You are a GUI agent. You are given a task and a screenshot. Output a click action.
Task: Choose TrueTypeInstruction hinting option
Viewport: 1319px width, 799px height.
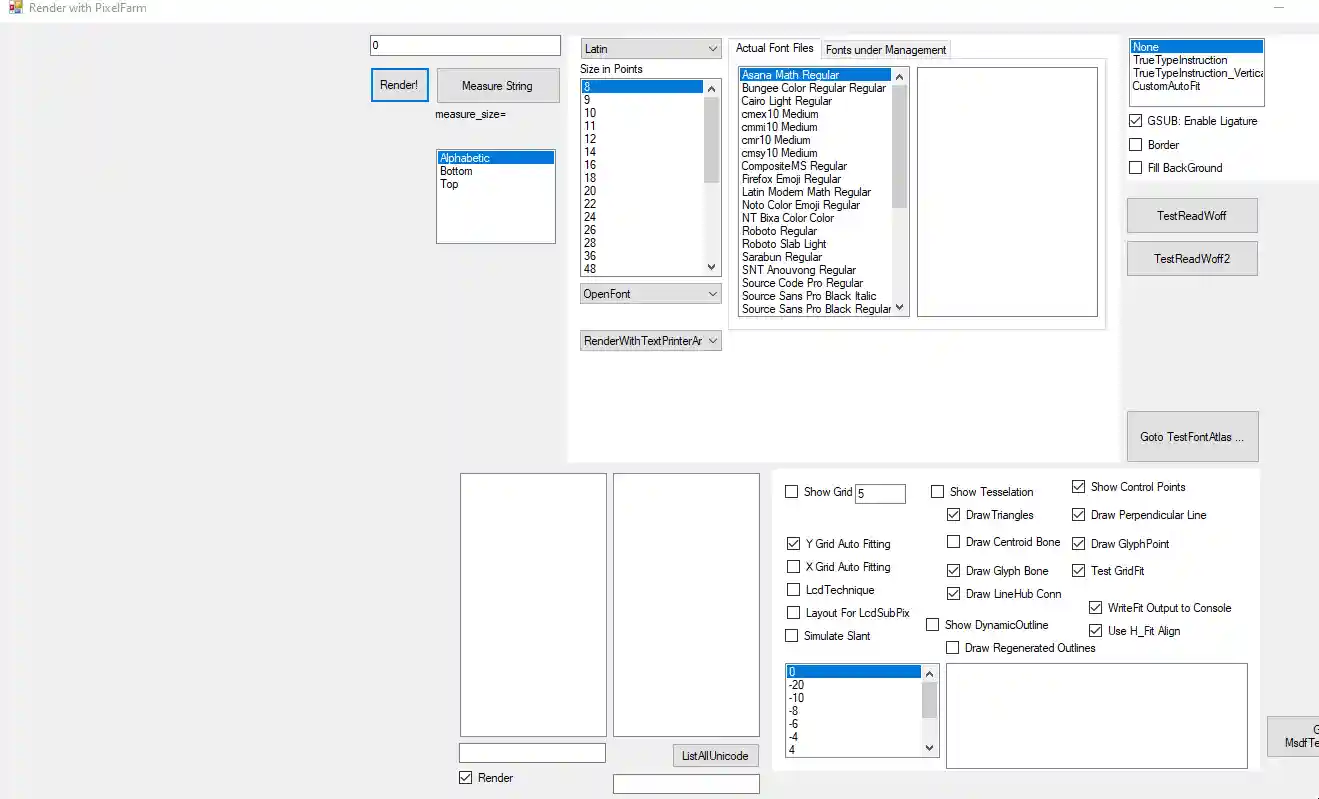tap(1180, 60)
